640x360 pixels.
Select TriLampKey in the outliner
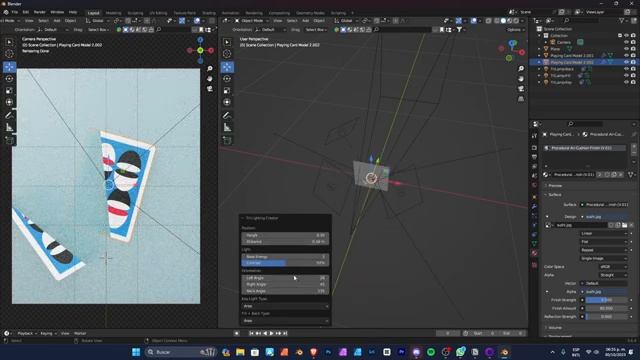(561, 82)
